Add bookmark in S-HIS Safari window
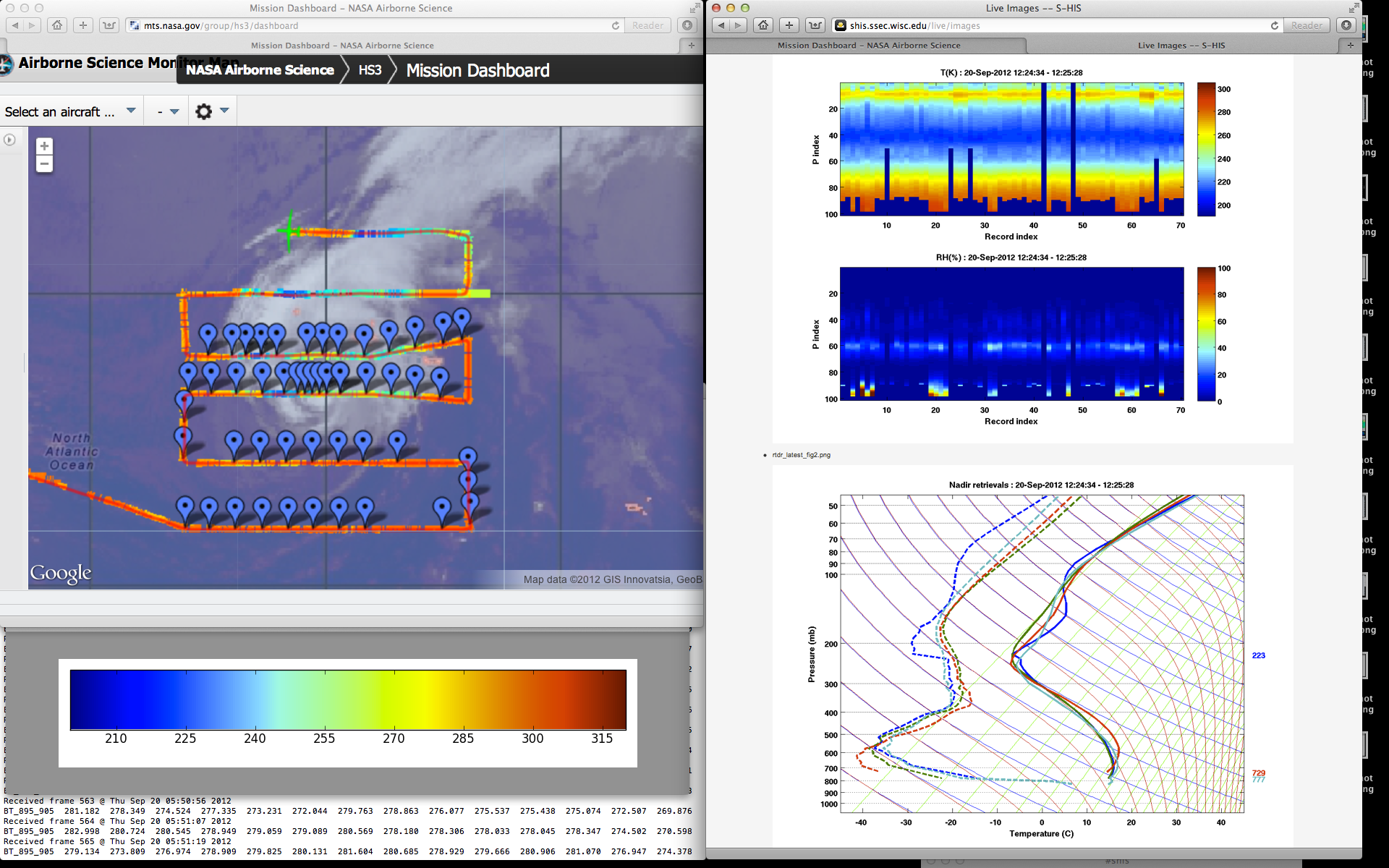Viewport: 1389px width, 868px height. point(789,25)
